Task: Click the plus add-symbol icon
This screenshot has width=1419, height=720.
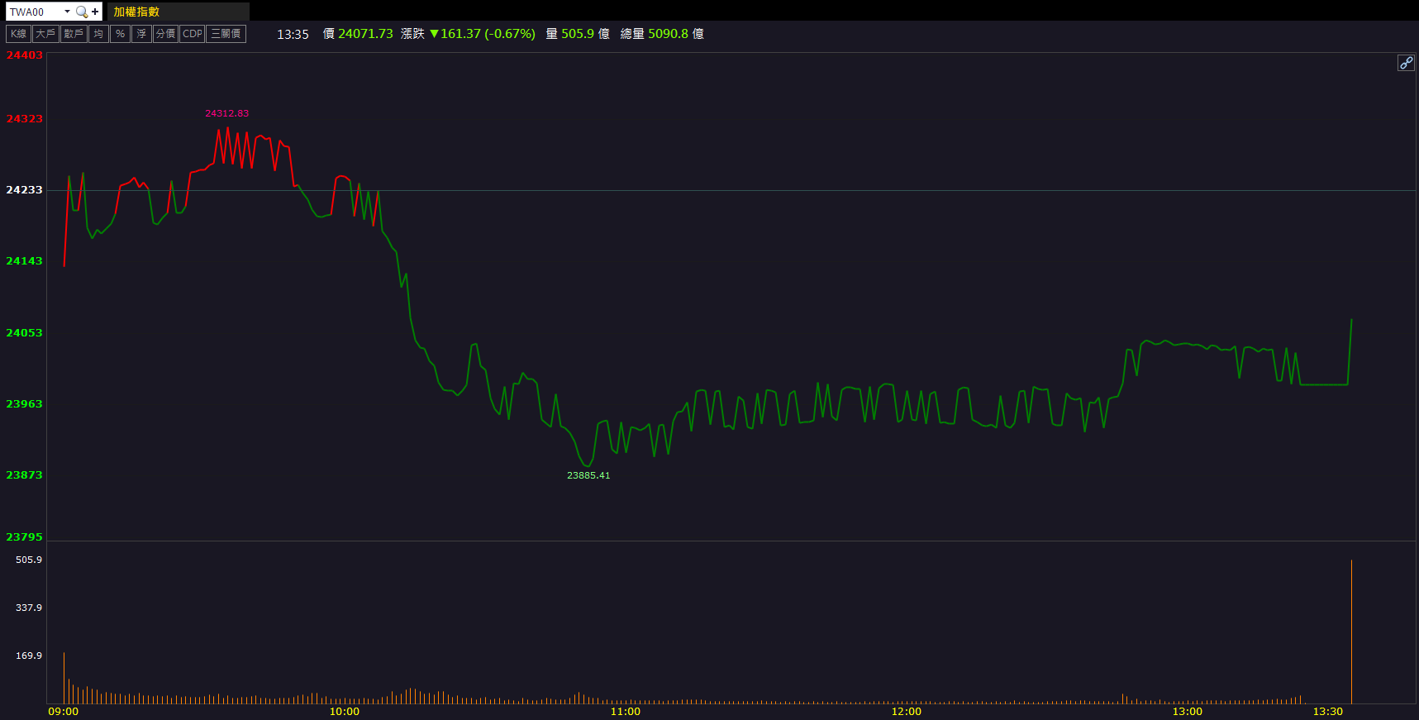Action: tap(95, 12)
